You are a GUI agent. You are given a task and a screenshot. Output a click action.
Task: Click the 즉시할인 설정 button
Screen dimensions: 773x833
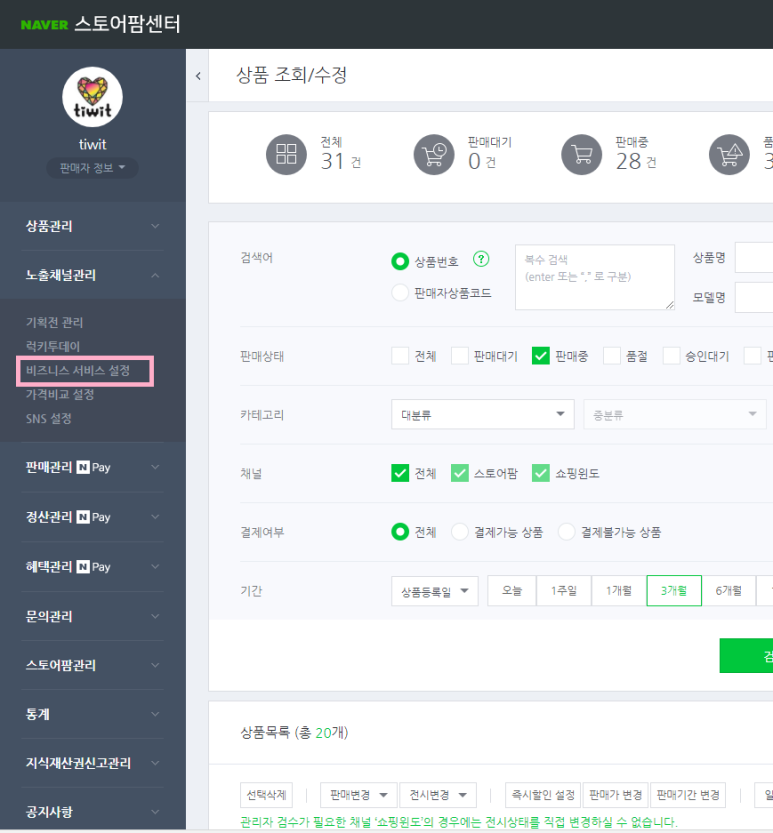pos(543,795)
